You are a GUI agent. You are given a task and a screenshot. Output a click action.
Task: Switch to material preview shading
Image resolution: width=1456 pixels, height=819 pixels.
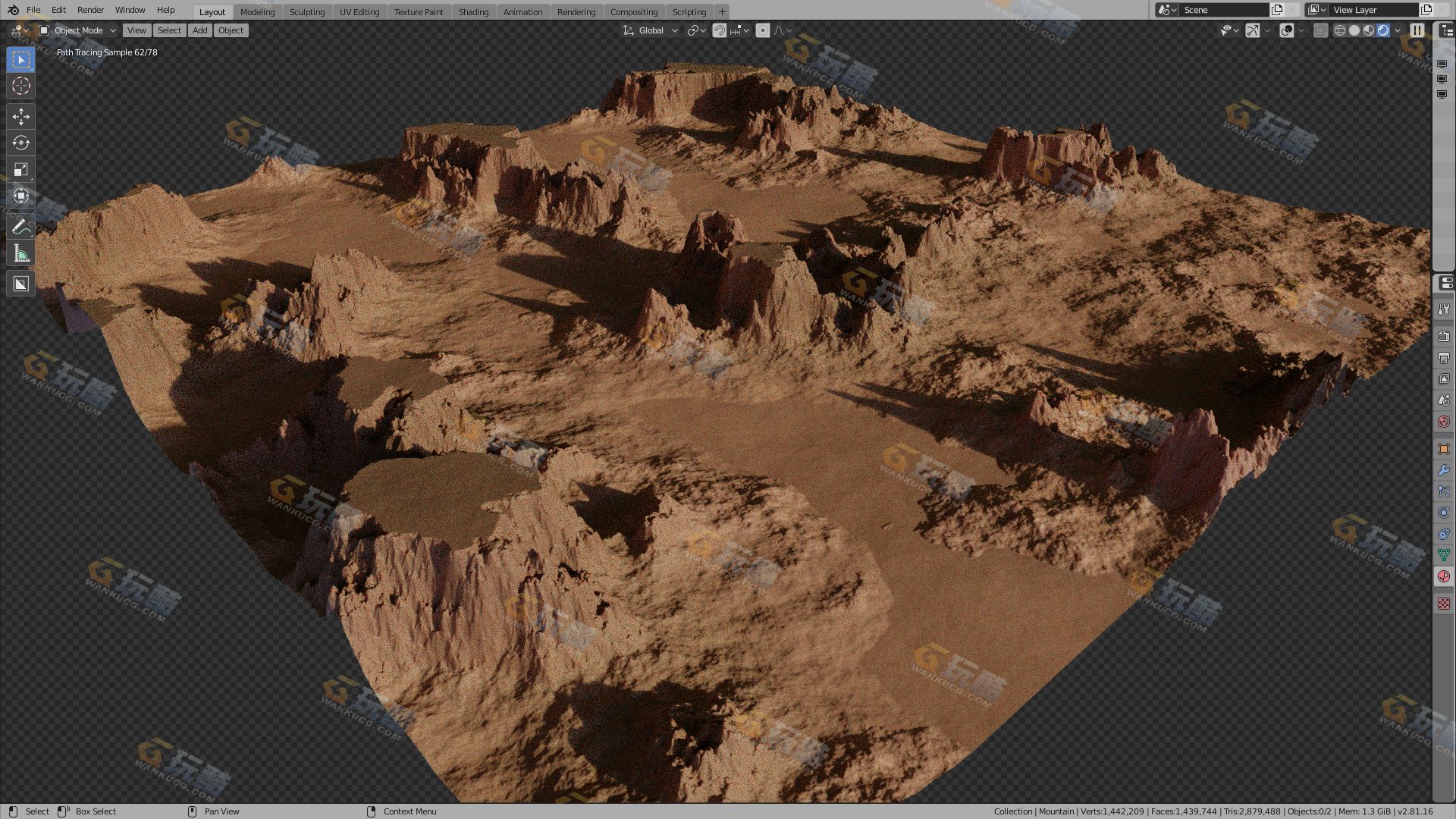(1369, 30)
